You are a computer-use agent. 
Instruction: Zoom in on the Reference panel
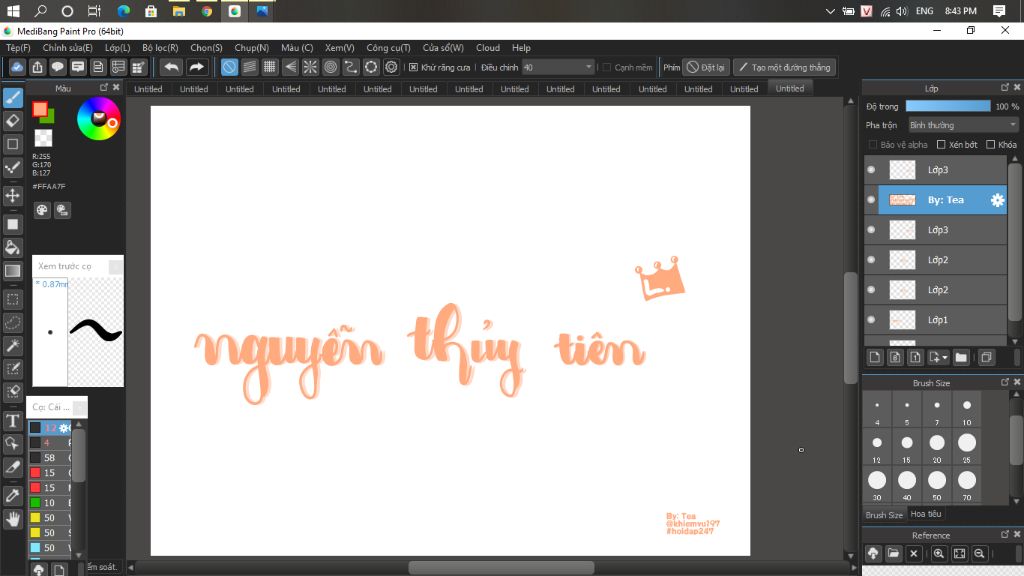point(938,554)
